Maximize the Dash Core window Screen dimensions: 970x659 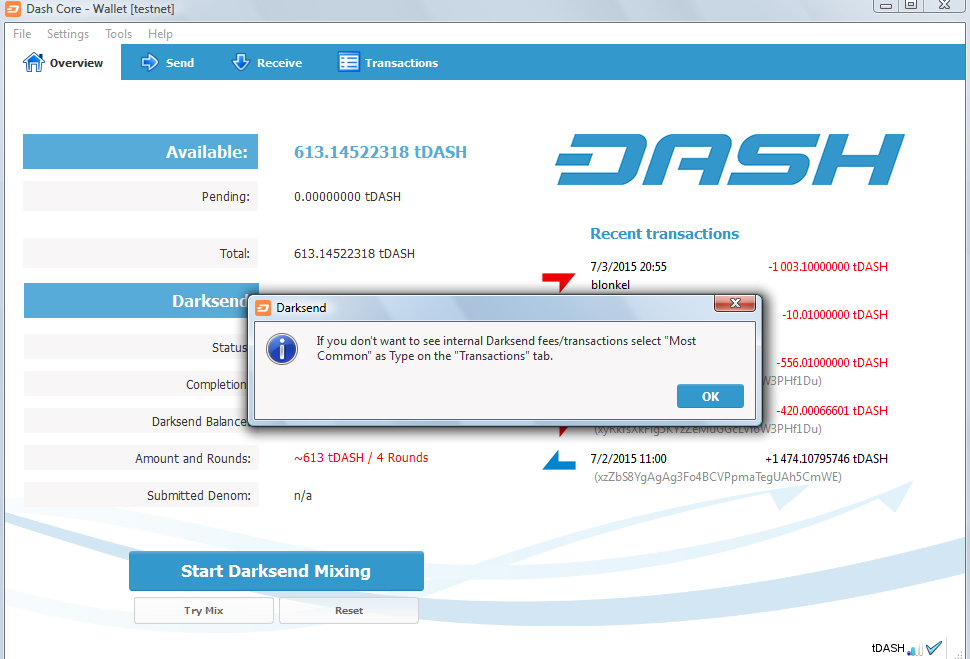(x=911, y=6)
